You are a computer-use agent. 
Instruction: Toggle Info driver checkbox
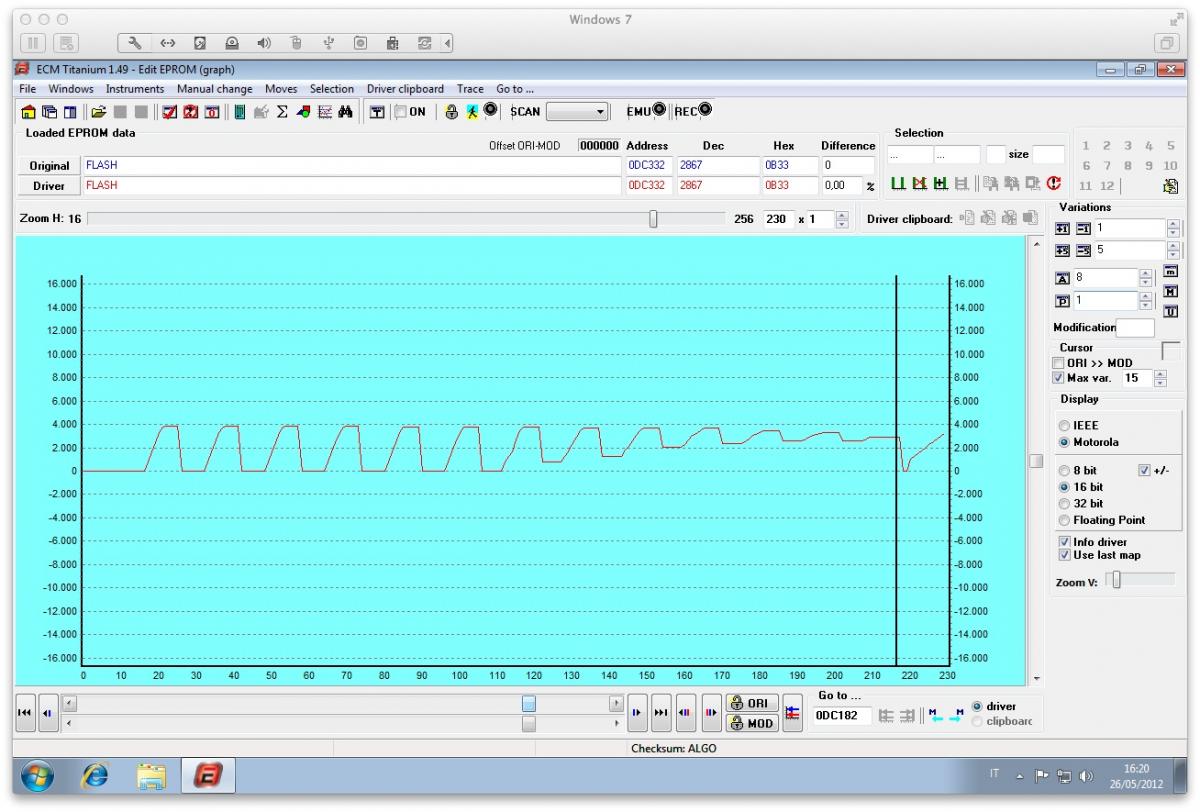click(x=1065, y=542)
